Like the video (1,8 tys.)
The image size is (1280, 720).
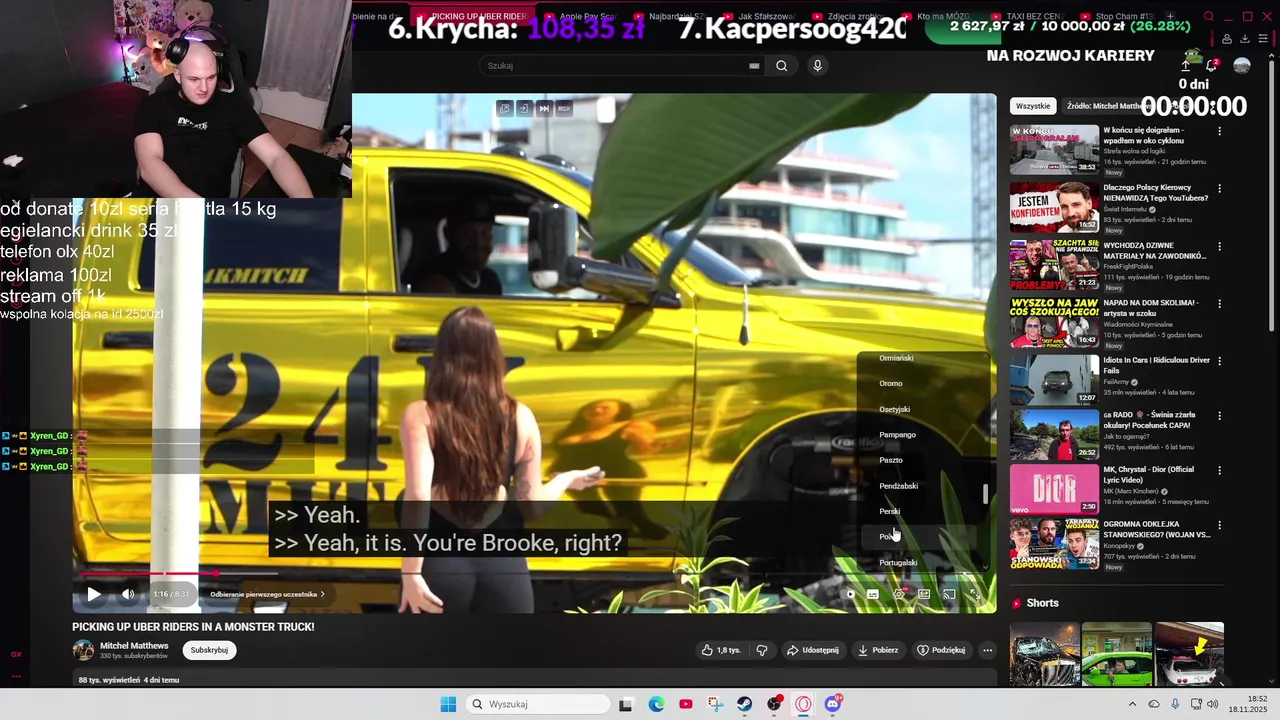pyautogui.click(x=721, y=650)
